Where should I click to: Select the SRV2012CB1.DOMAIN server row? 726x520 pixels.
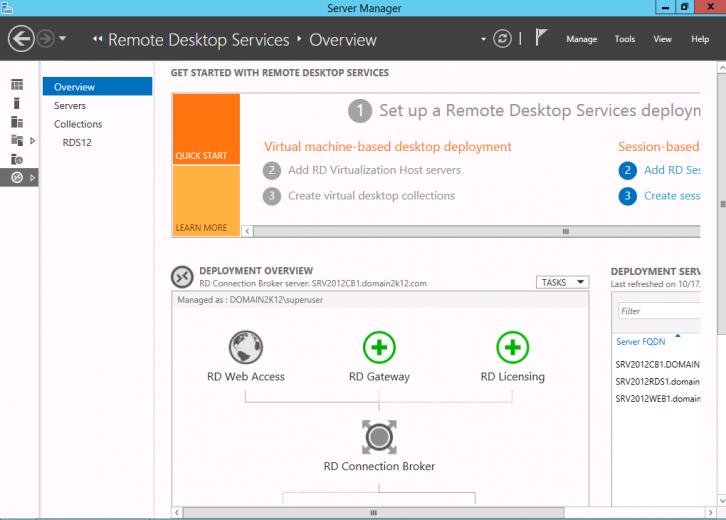pos(657,364)
